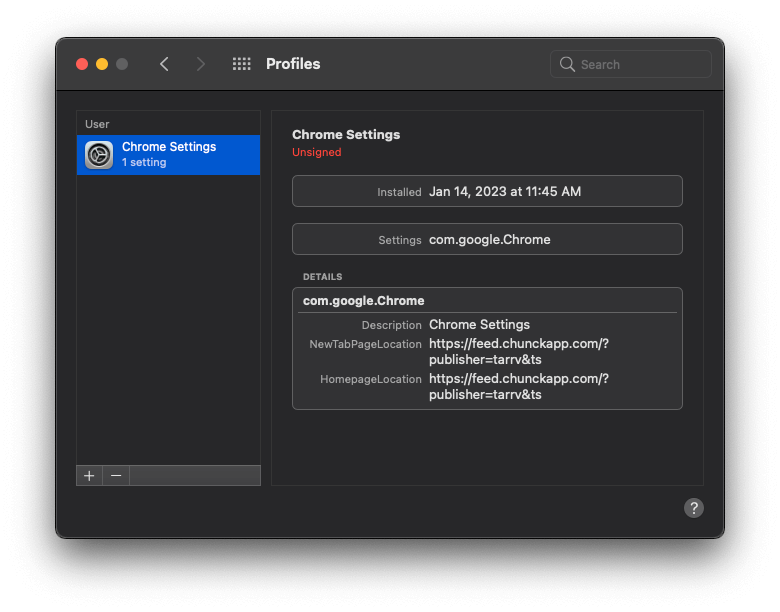Click the NewTabPageLocation label

365,344
